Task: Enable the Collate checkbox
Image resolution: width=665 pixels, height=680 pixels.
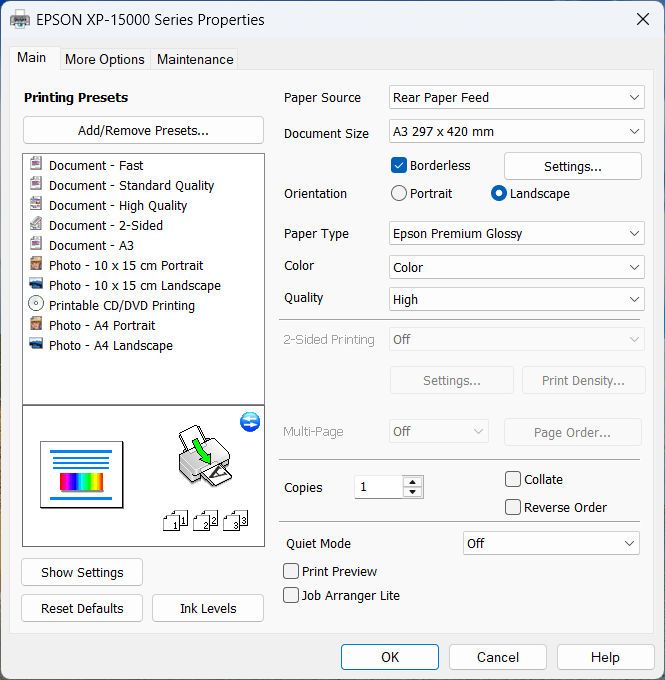Action: click(x=513, y=479)
